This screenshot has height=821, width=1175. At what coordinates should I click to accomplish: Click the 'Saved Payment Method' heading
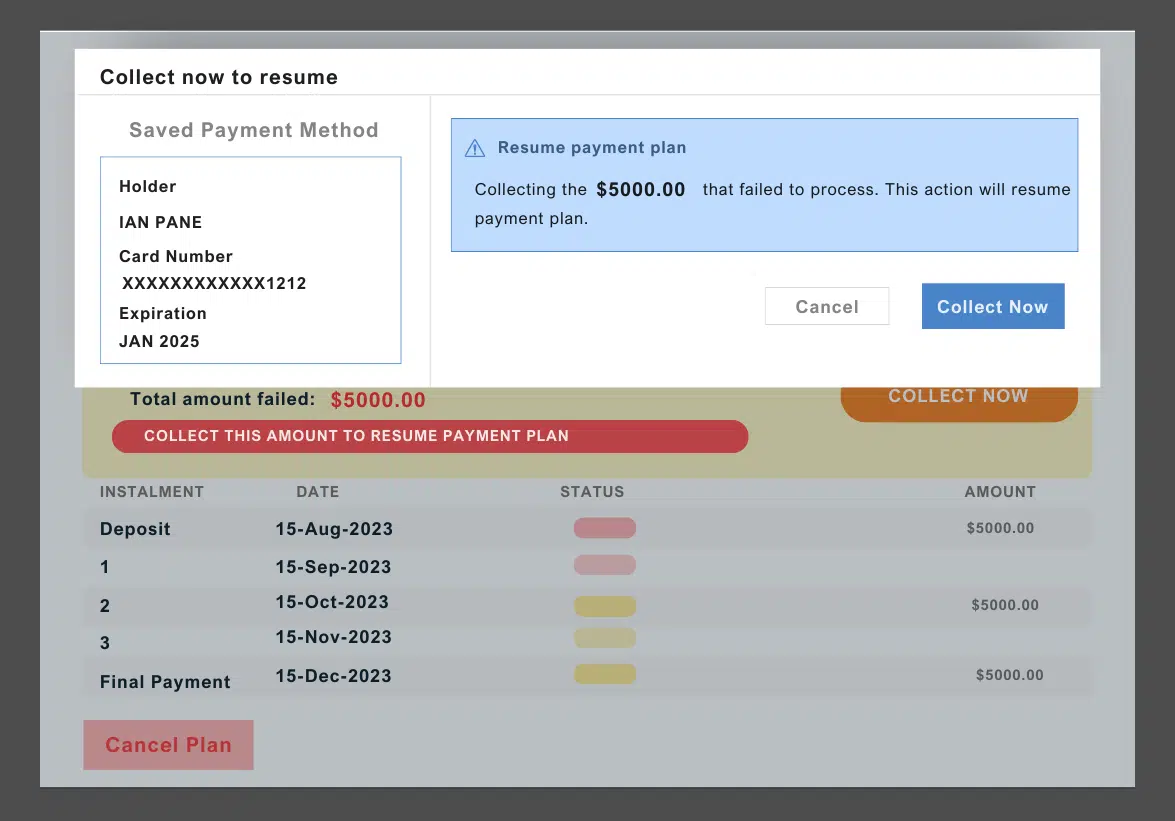254,130
